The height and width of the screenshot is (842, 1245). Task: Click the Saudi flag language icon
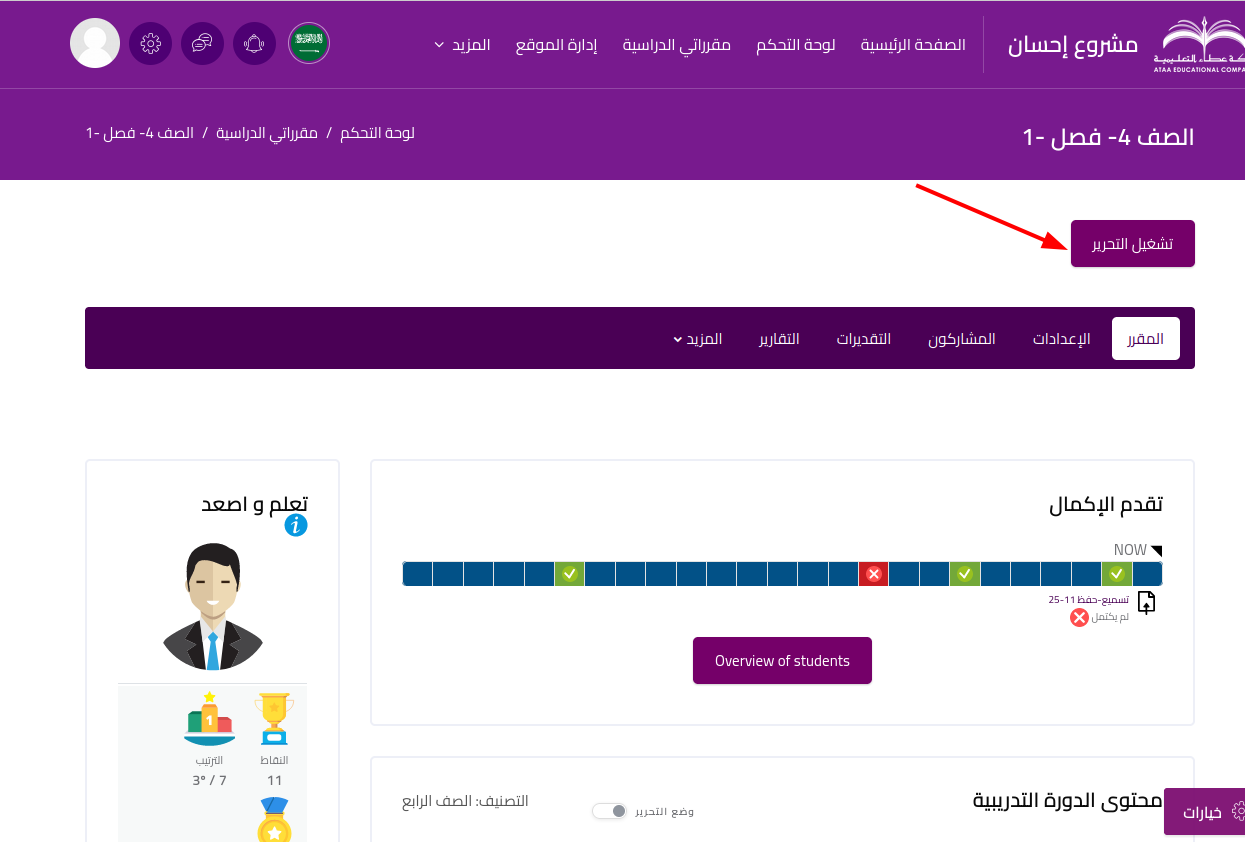pos(309,44)
